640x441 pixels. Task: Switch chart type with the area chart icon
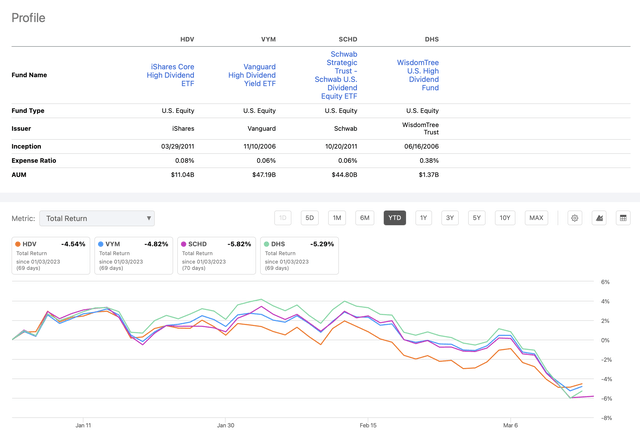coord(599,218)
